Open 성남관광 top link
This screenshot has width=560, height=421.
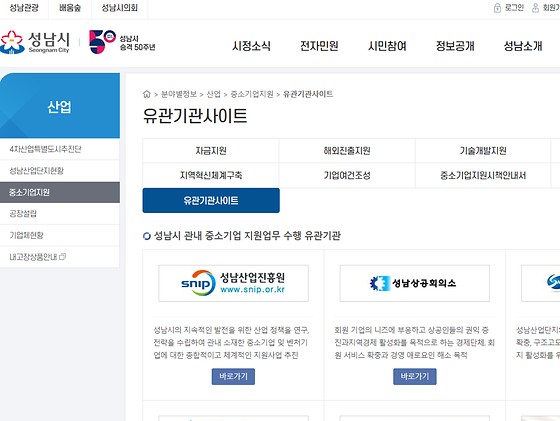pos(24,8)
